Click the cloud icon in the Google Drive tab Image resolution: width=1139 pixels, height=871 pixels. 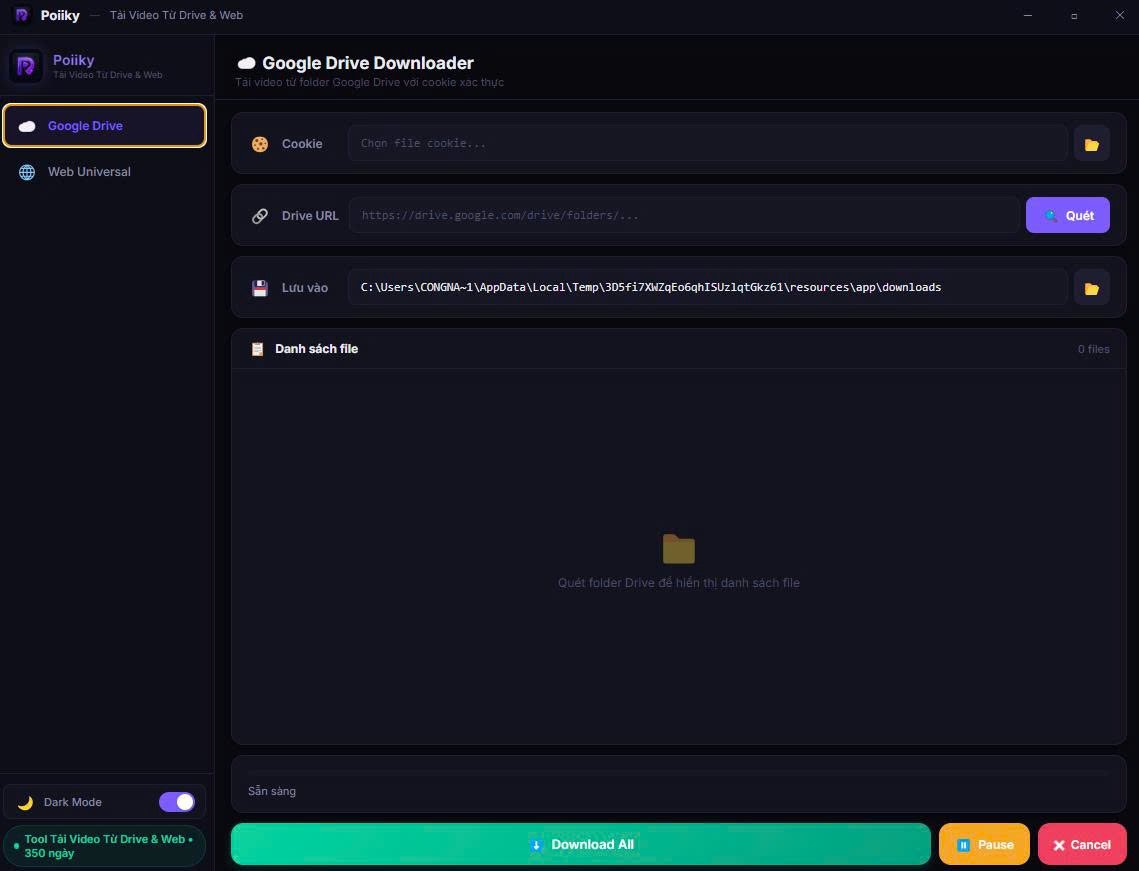point(27,126)
